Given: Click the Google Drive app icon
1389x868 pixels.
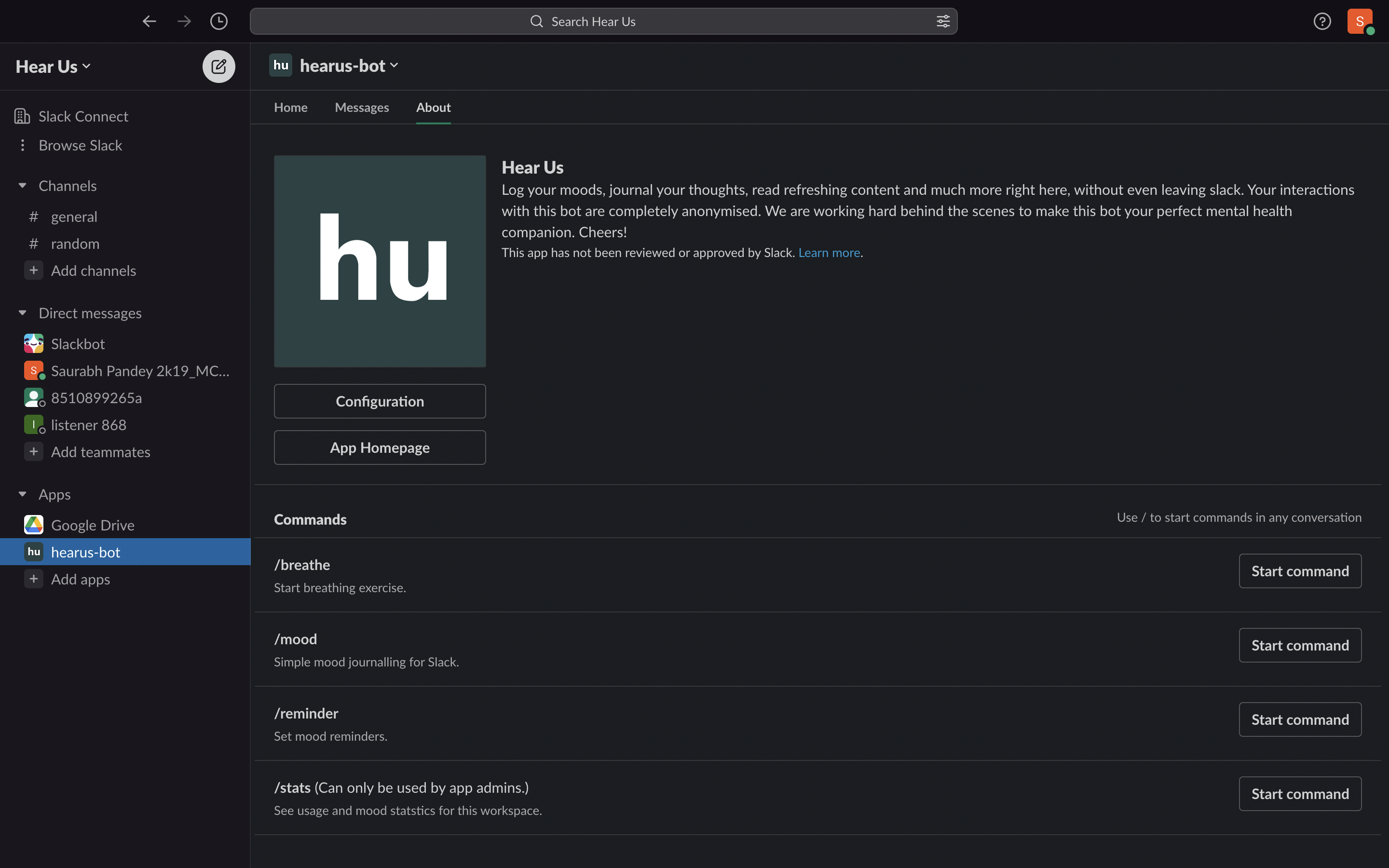Looking at the screenshot, I should pyautogui.click(x=34, y=525).
